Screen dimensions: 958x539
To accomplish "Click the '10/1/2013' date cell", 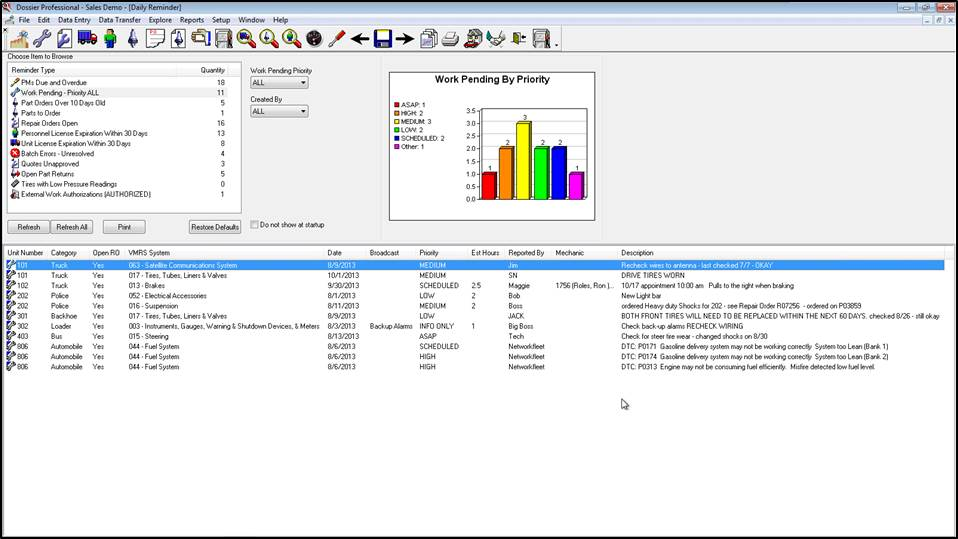I will 343,276.
